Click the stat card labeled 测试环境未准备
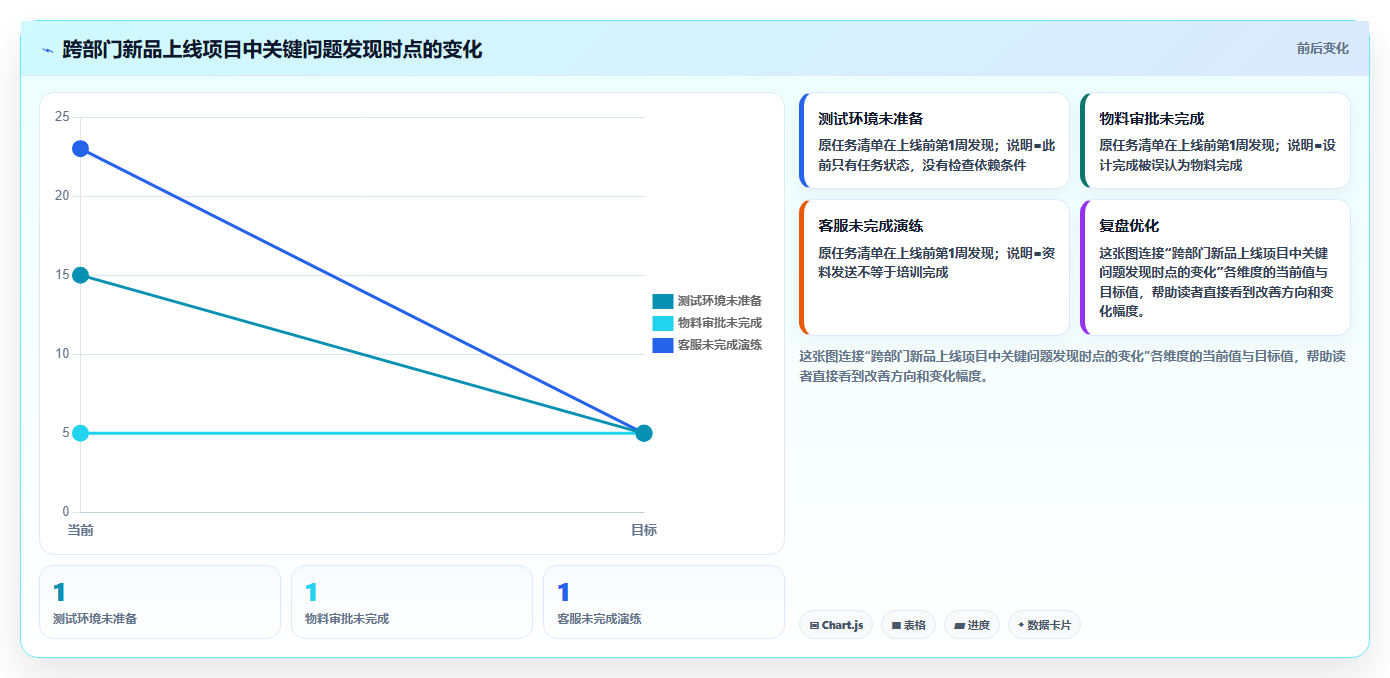This screenshot has width=1390, height=678. [x=160, y=602]
